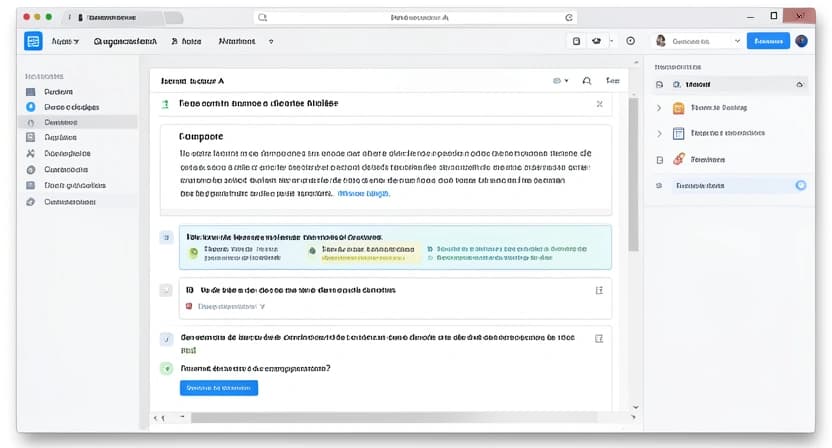Click the dark green circle icon in the teal card
The width and height of the screenshot is (832, 448).
(312, 251)
